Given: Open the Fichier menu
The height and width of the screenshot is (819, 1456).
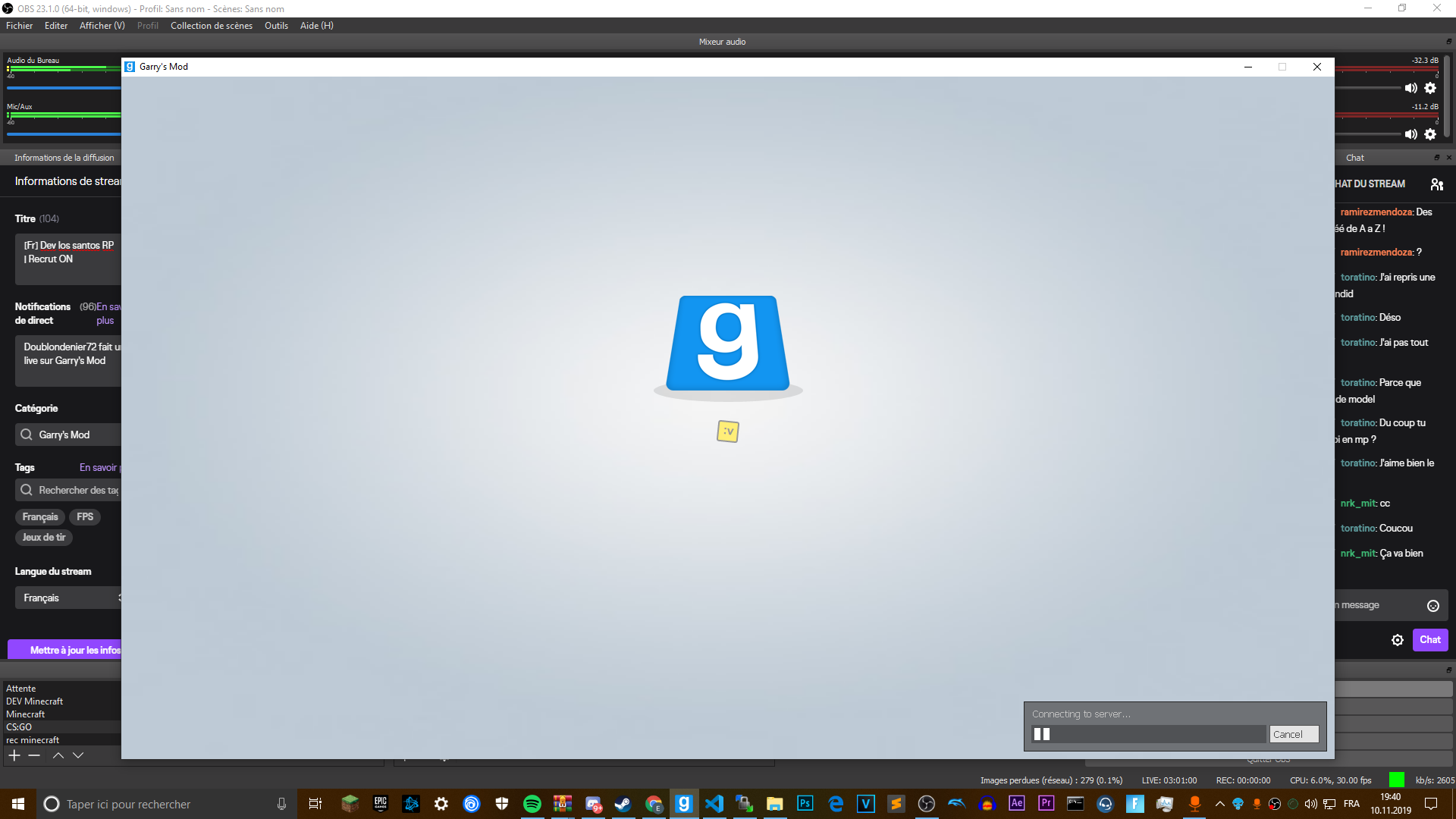Looking at the screenshot, I should coord(20,26).
